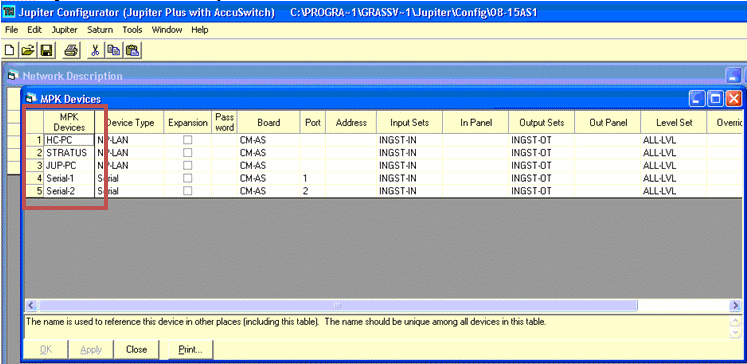The height and width of the screenshot is (364, 747).
Task: Click the Level Set column header
Action: pyautogui.click(x=674, y=122)
